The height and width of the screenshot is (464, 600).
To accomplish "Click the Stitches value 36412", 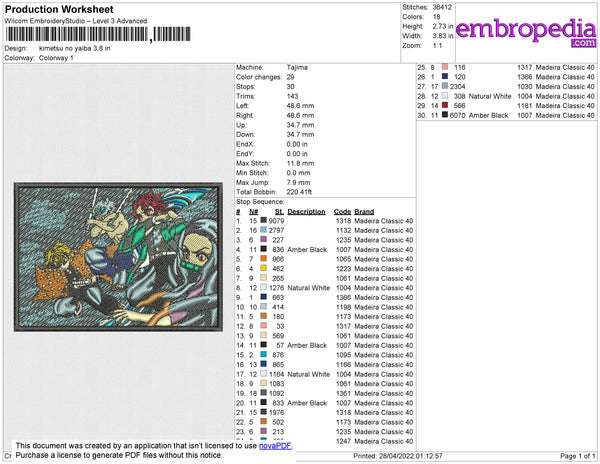I will pos(442,7).
